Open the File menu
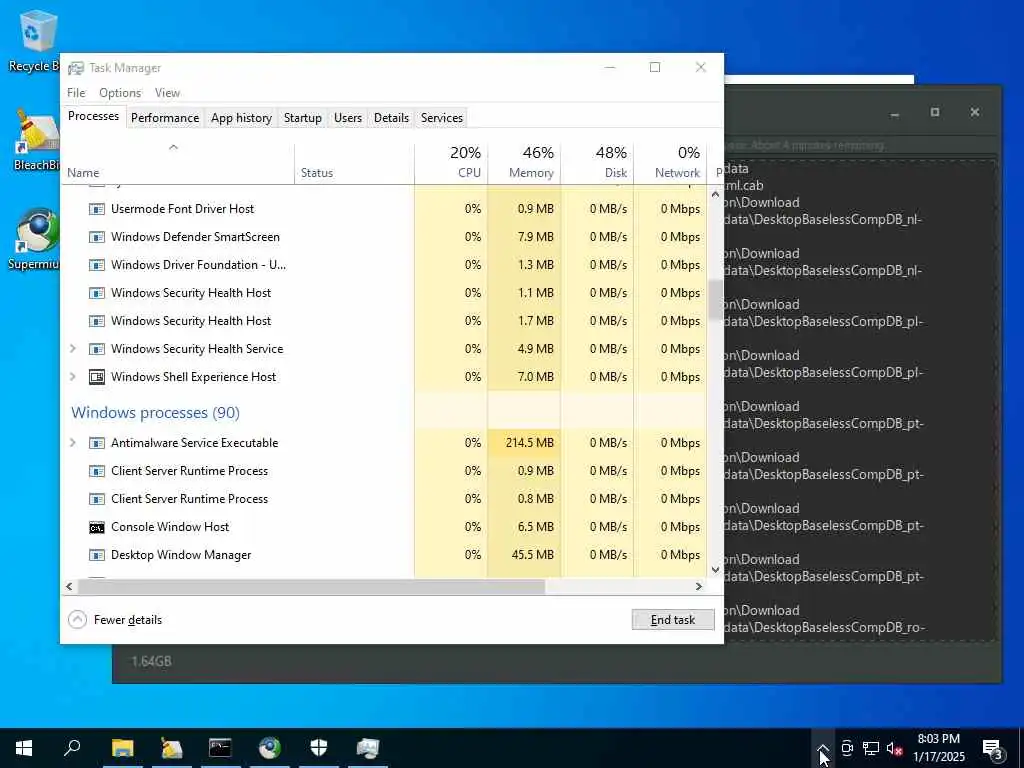Screen dimensions: 1024x768 pos(76,93)
